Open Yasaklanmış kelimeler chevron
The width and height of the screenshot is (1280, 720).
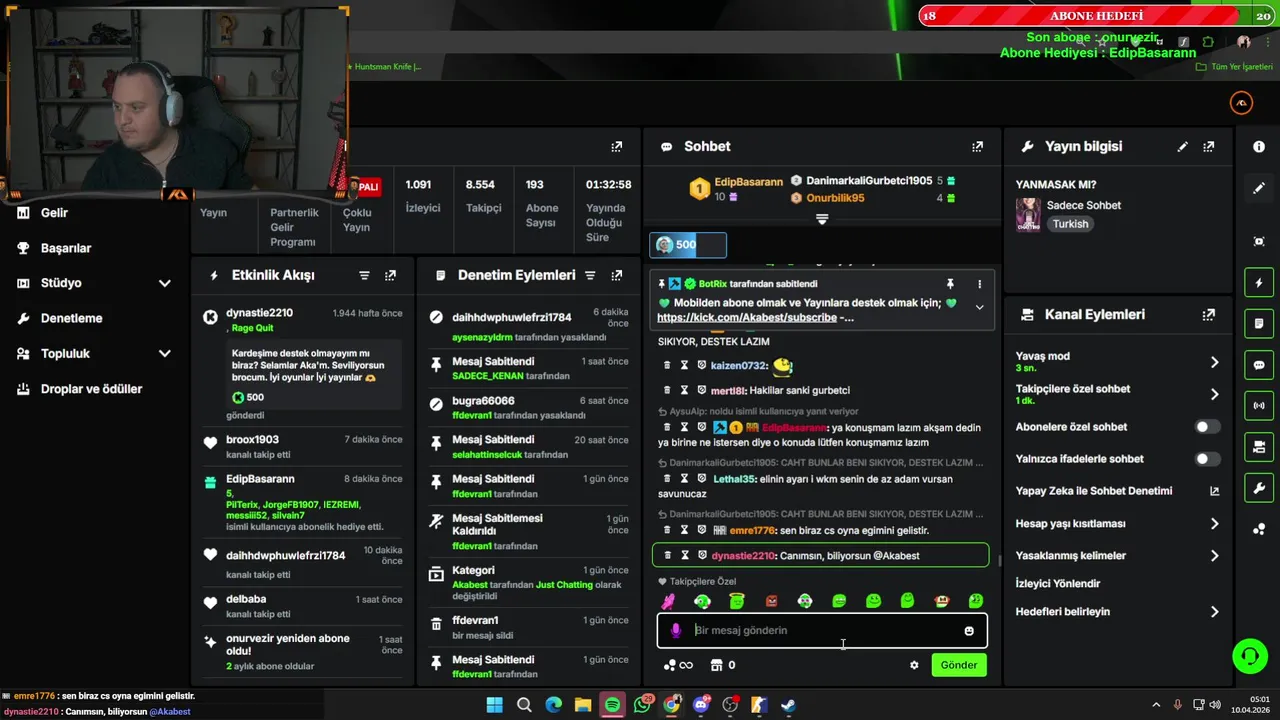pyautogui.click(x=1214, y=556)
